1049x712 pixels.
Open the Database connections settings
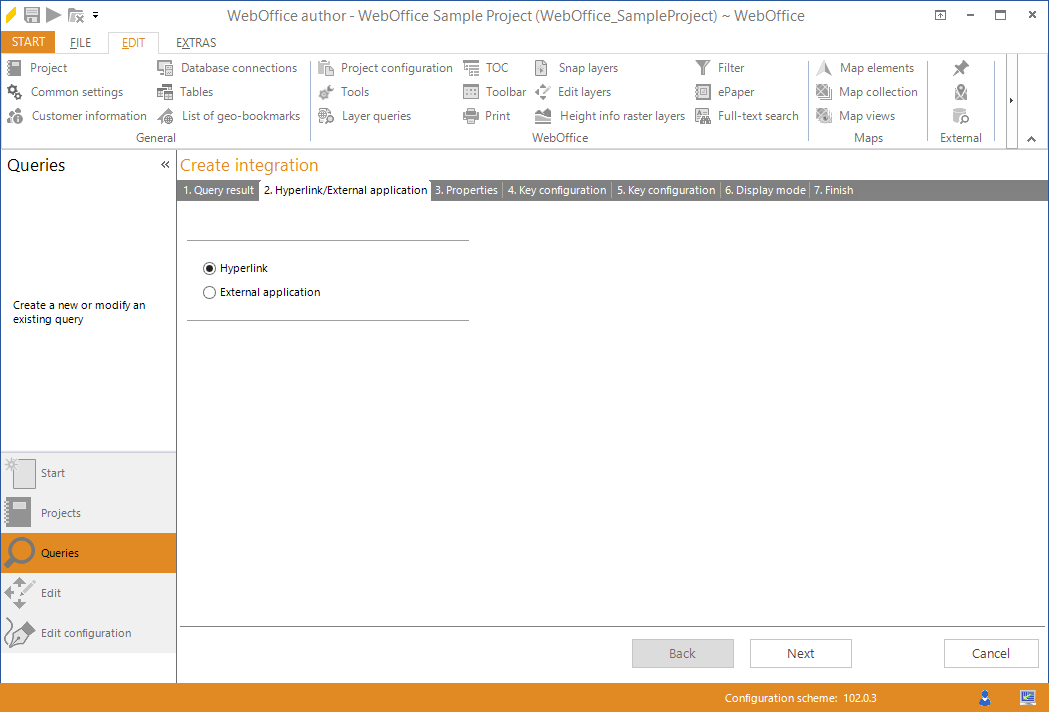pyautogui.click(x=238, y=67)
